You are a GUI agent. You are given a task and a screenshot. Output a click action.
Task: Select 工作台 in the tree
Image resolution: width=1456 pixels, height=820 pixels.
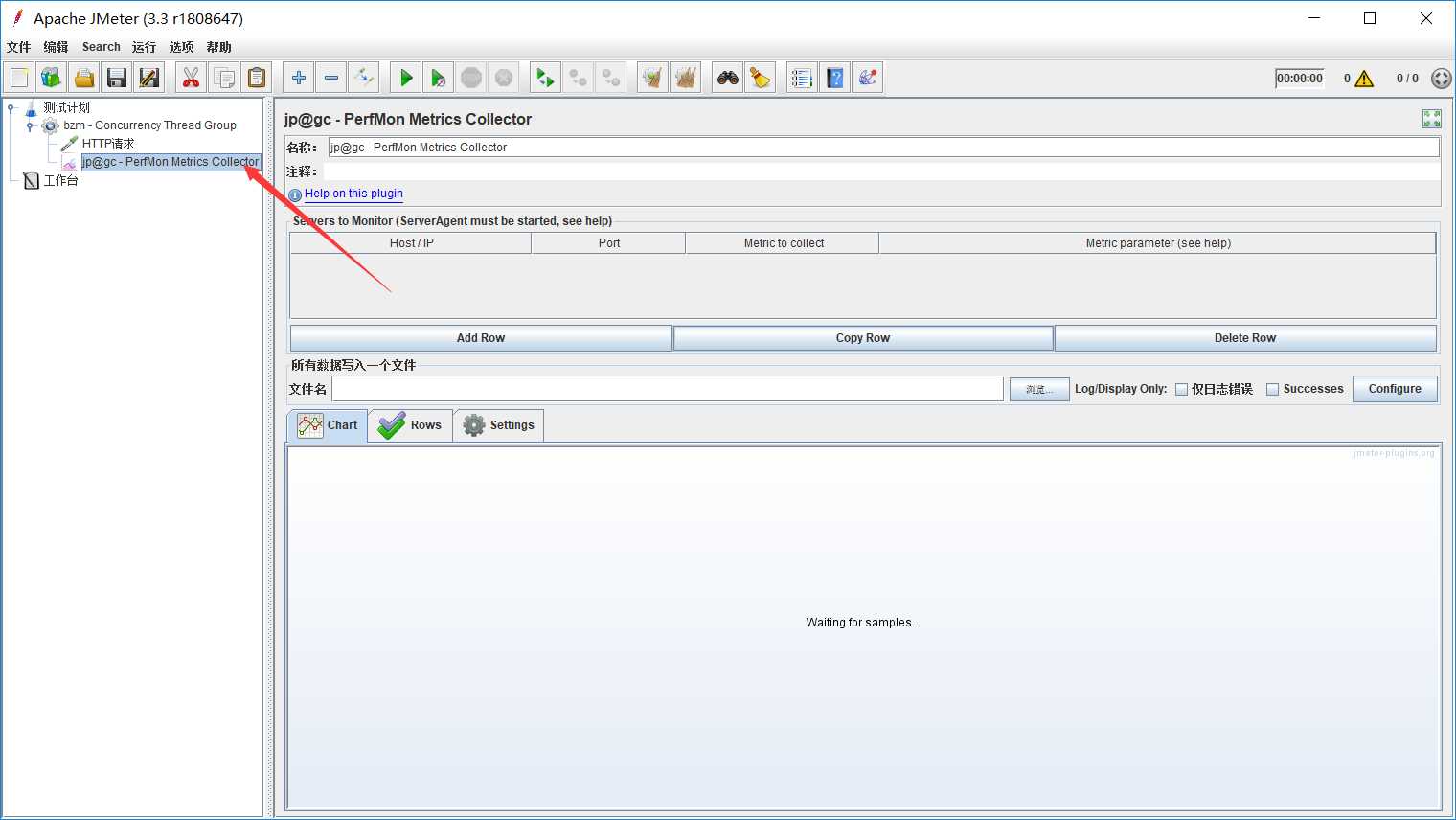click(60, 180)
